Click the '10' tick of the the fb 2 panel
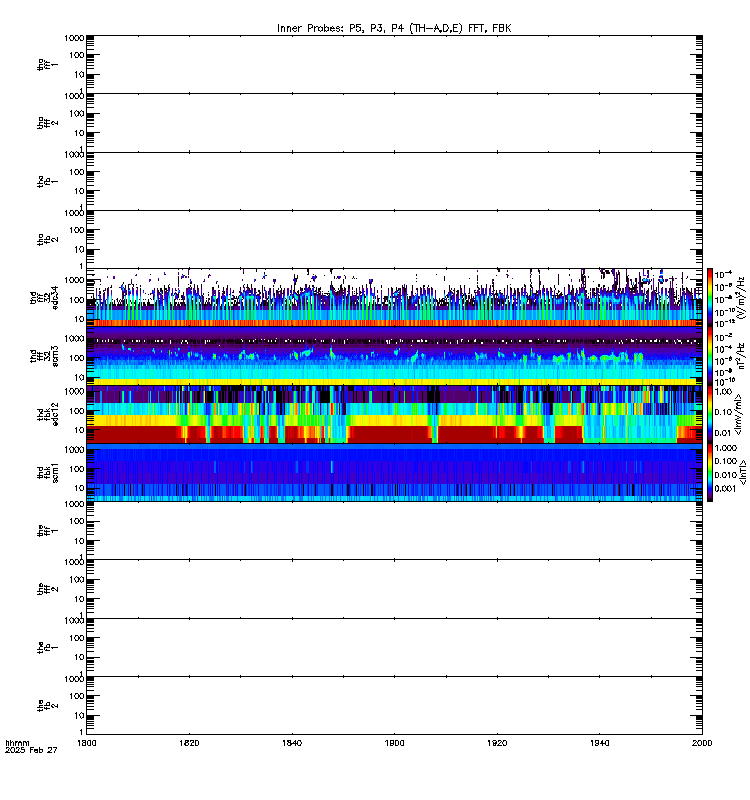Image resolution: width=750 pixels, height=800 pixels. pos(79,716)
